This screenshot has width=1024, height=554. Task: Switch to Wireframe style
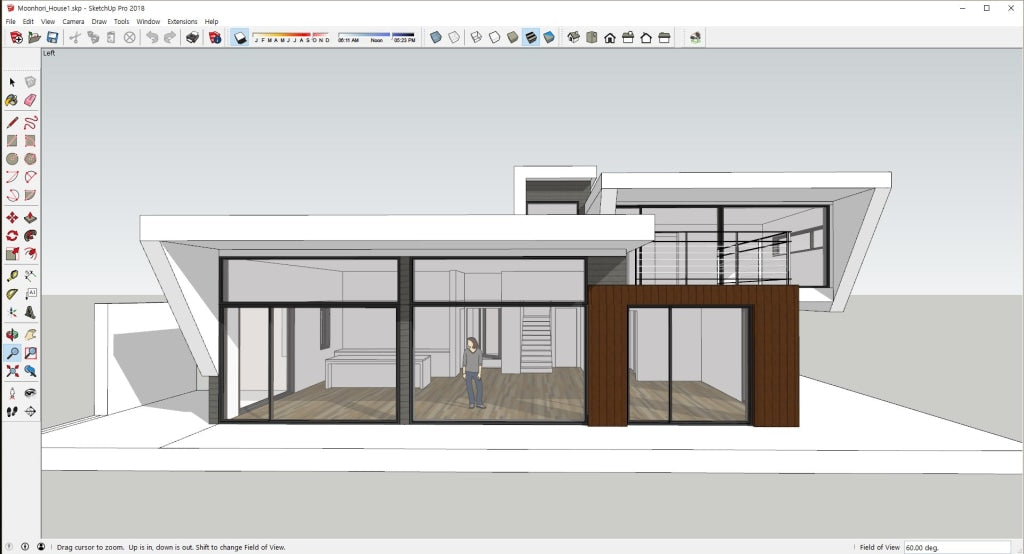[477, 38]
